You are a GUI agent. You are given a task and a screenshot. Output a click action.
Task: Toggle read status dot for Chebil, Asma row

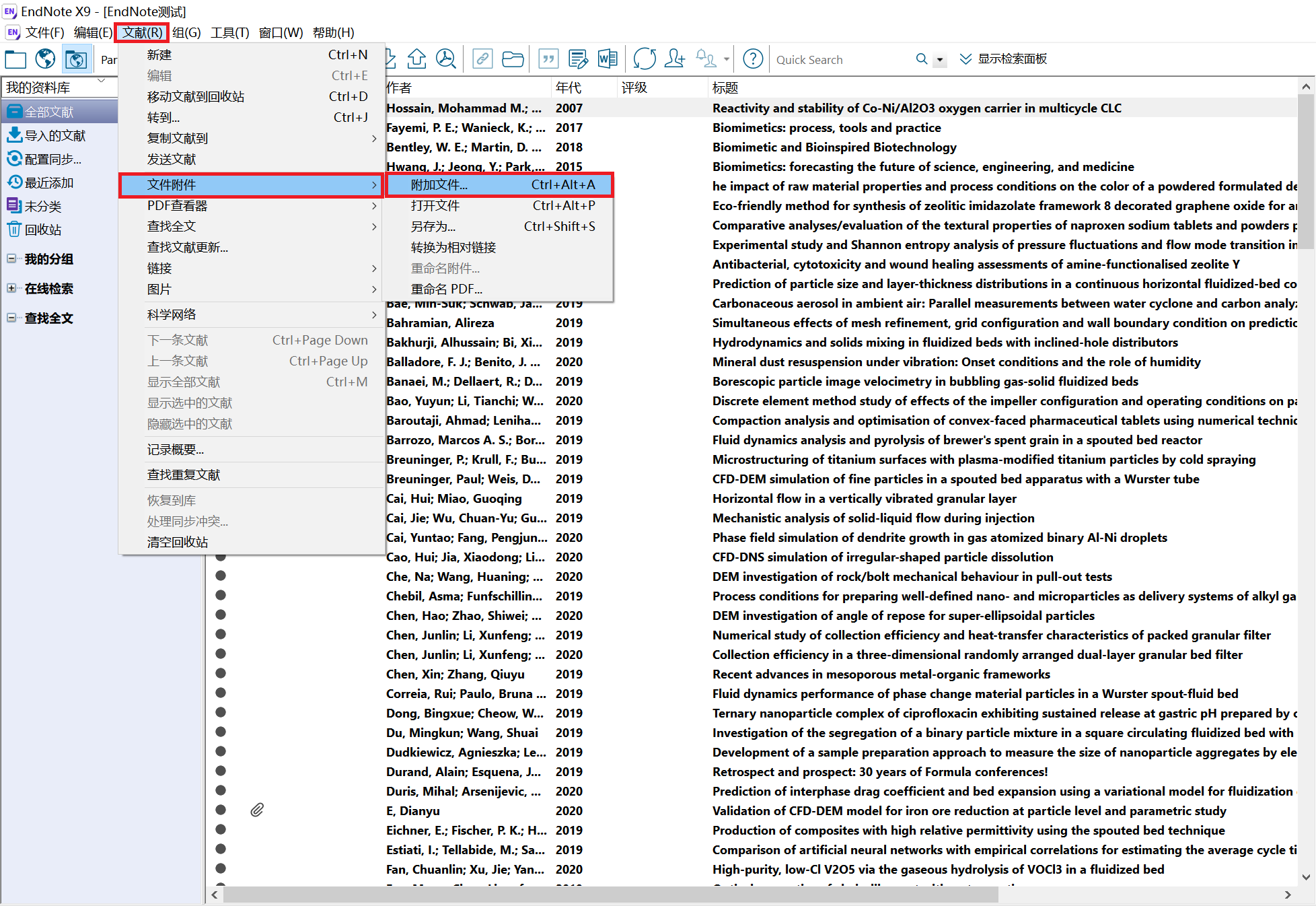coord(221,596)
